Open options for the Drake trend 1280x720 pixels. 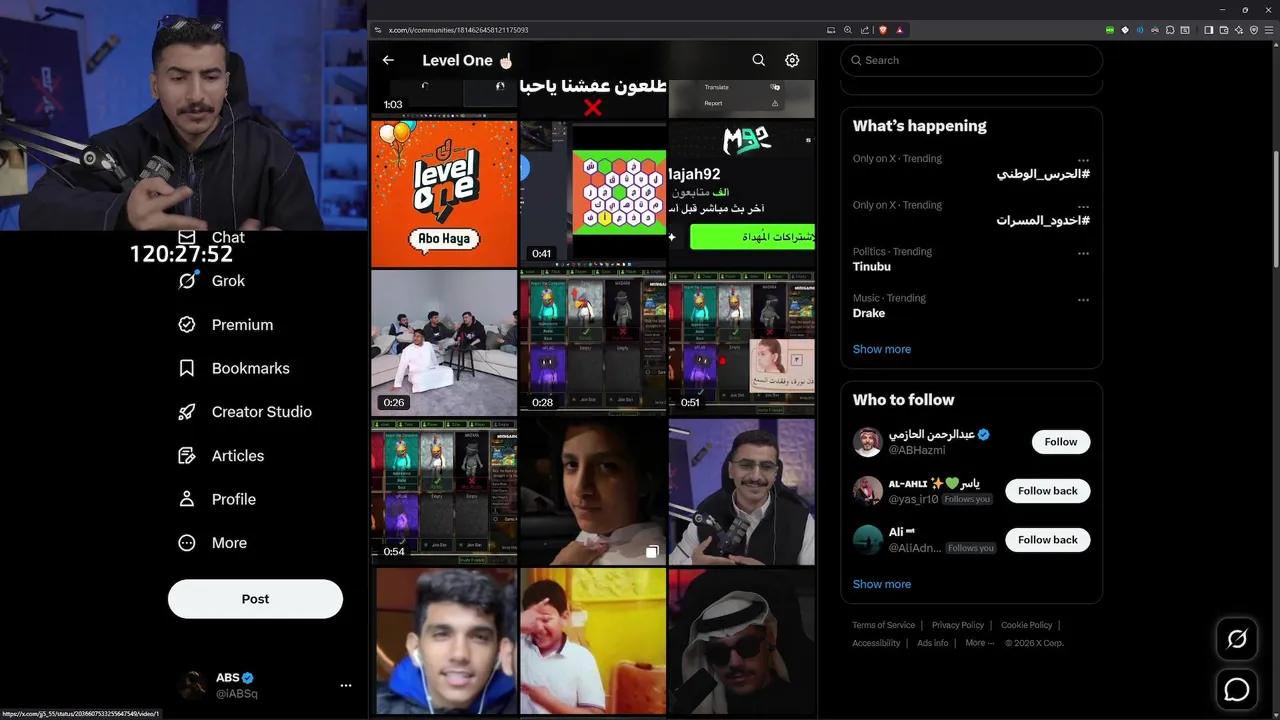coord(1083,300)
